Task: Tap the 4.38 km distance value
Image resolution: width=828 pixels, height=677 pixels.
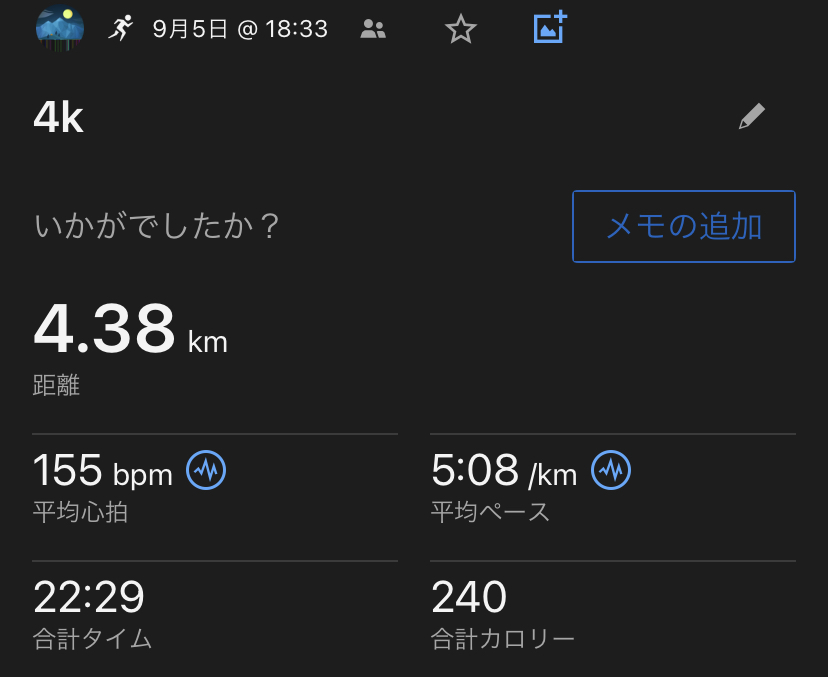Action: [130, 332]
